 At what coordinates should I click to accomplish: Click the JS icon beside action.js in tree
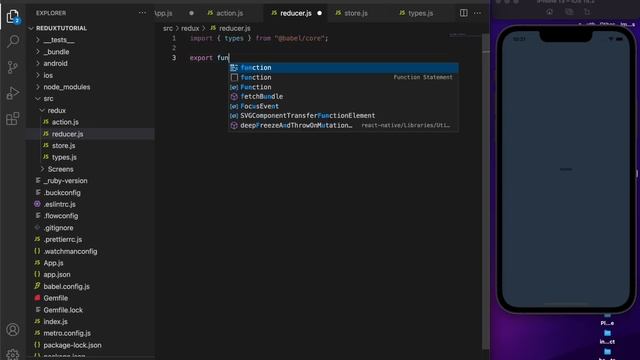(46, 122)
